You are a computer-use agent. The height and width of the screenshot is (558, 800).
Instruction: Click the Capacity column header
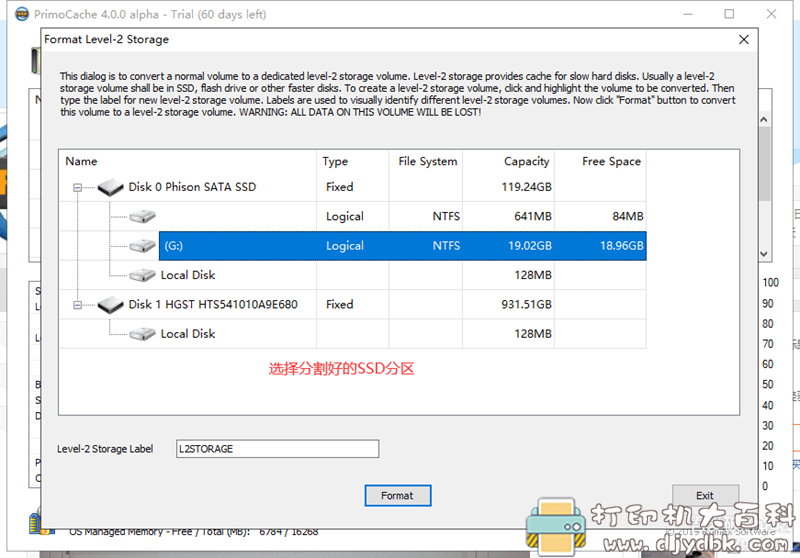(527, 161)
